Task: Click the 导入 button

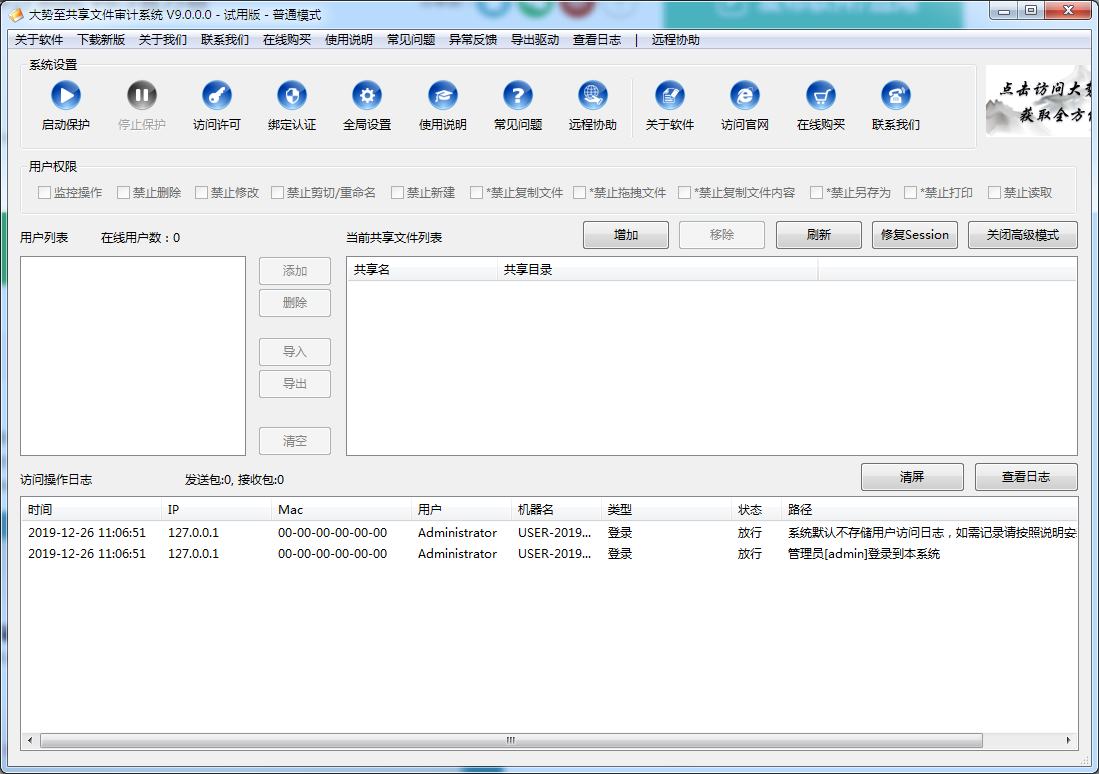Action: point(295,352)
